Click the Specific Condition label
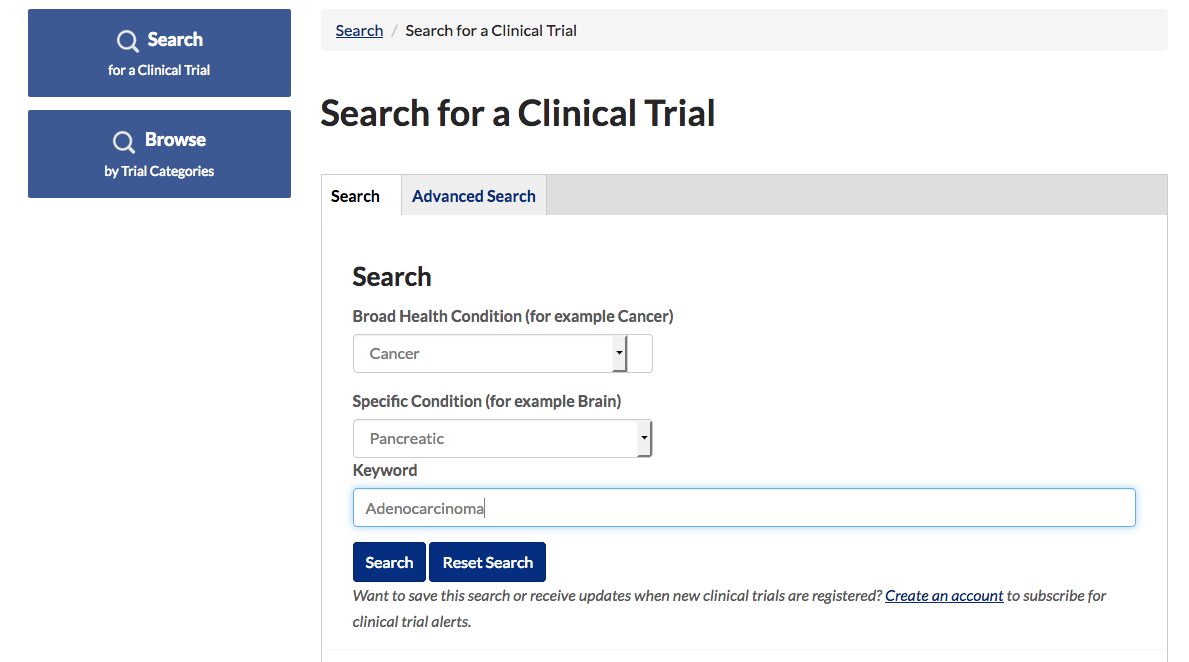1189x662 pixels. (487, 401)
